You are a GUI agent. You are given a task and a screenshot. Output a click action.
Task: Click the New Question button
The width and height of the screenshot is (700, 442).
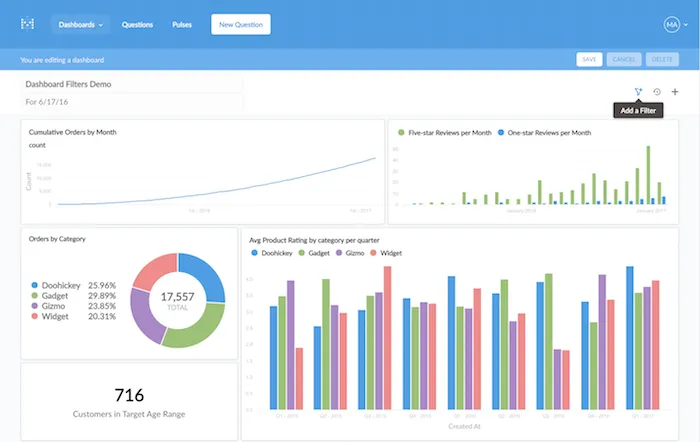[x=241, y=24]
